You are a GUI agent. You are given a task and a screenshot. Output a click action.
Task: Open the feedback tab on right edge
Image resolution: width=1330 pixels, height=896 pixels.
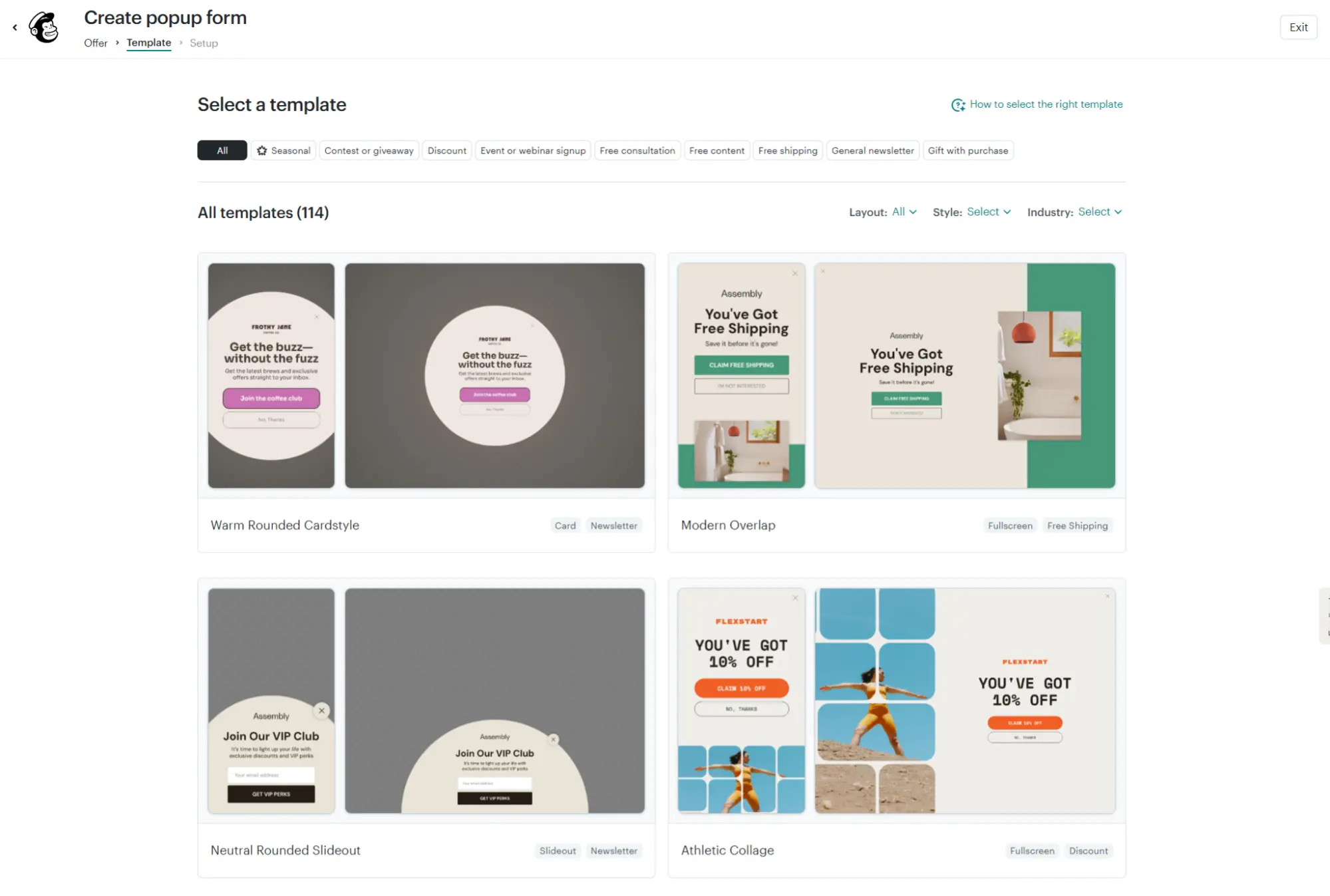point(1325,616)
